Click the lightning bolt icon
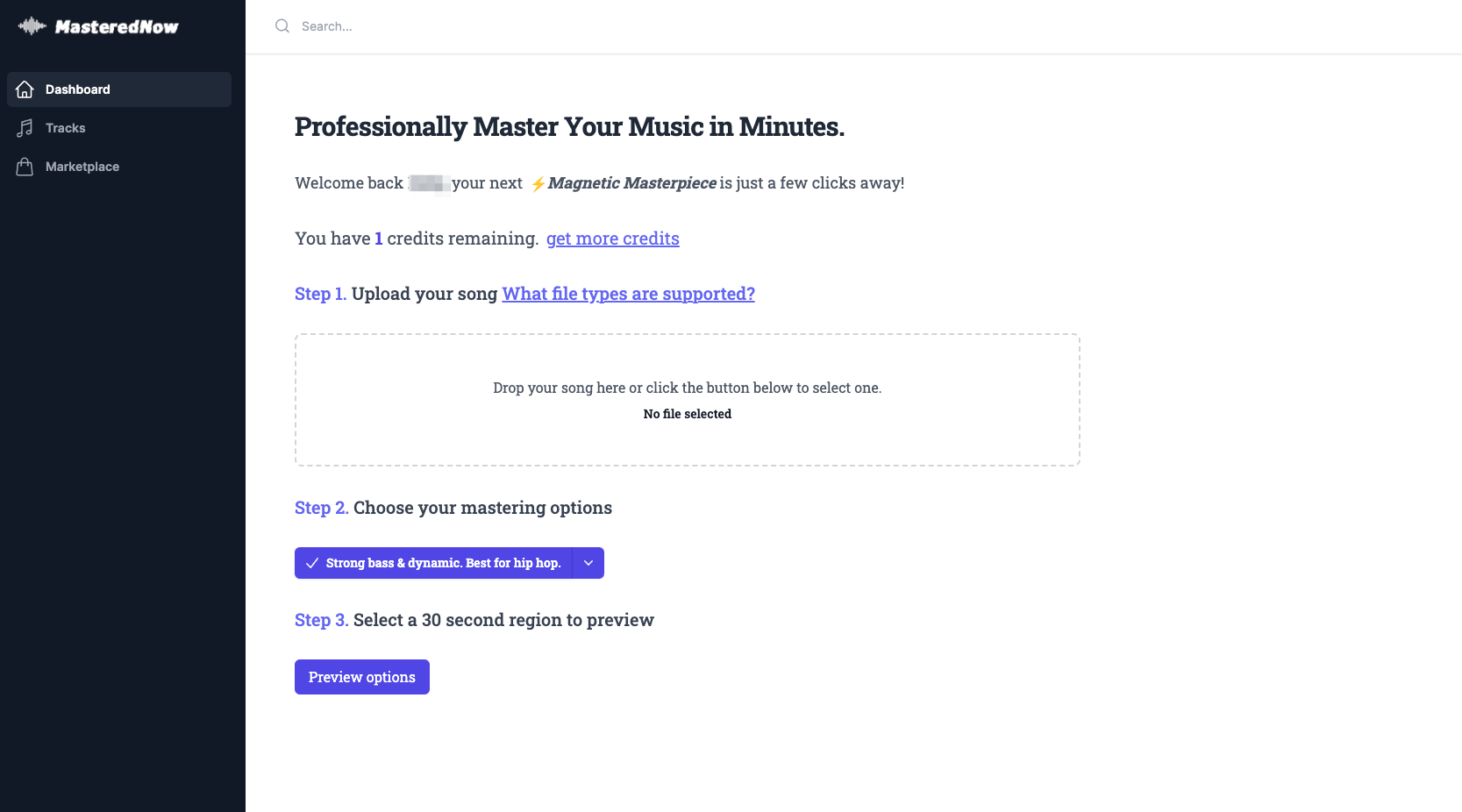The height and width of the screenshot is (812, 1462). (x=538, y=184)
